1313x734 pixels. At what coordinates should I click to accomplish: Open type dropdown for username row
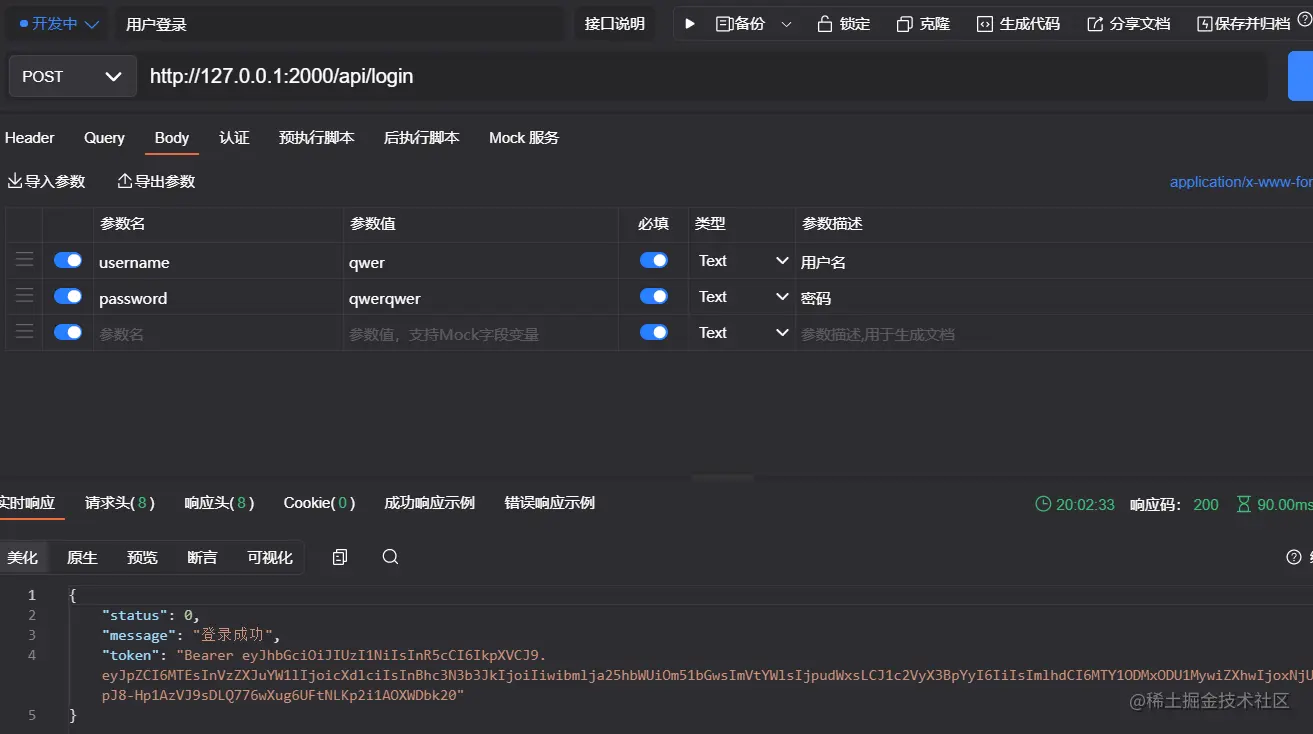click(743, 261)
